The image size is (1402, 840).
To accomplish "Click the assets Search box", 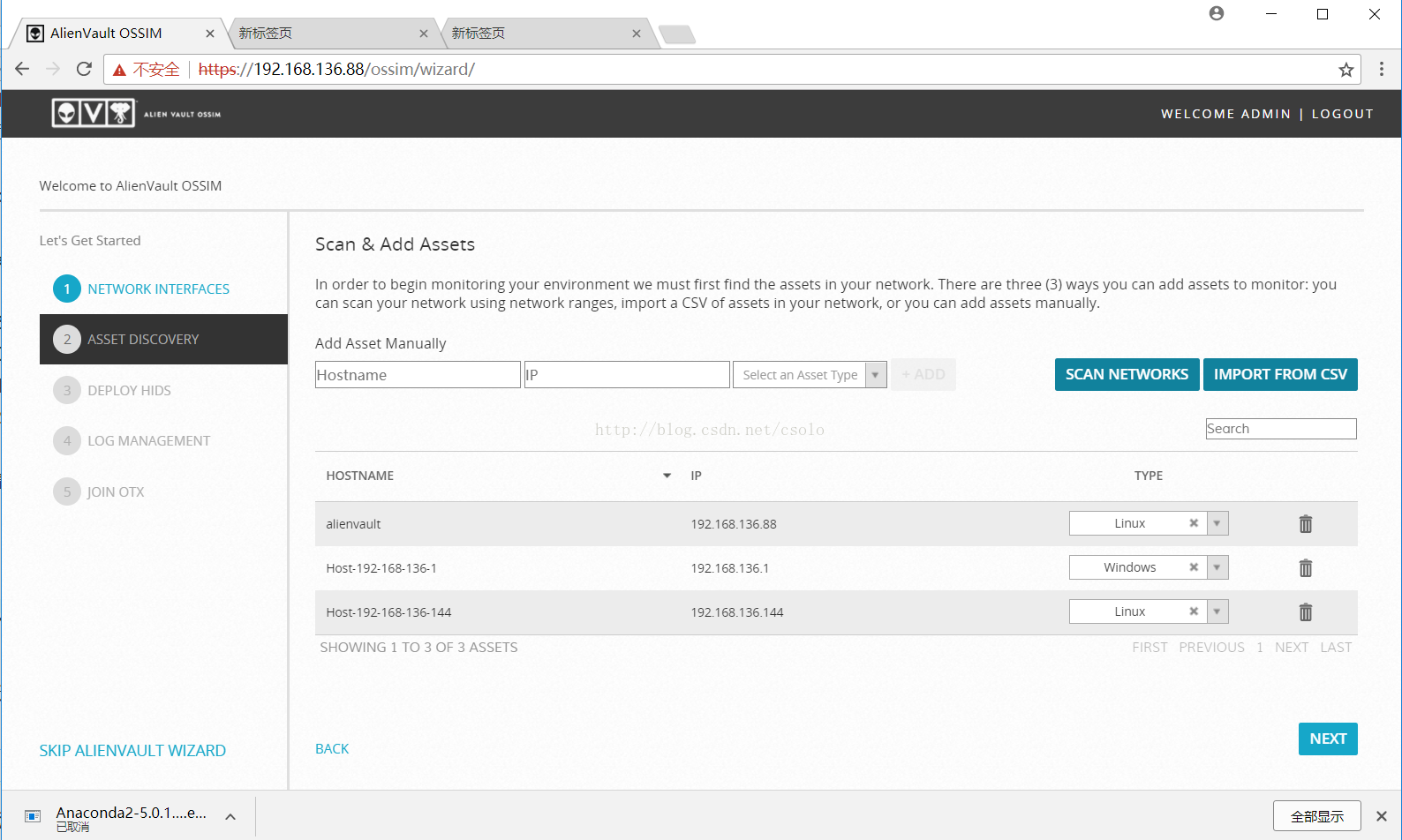I will coord(1281,429).
